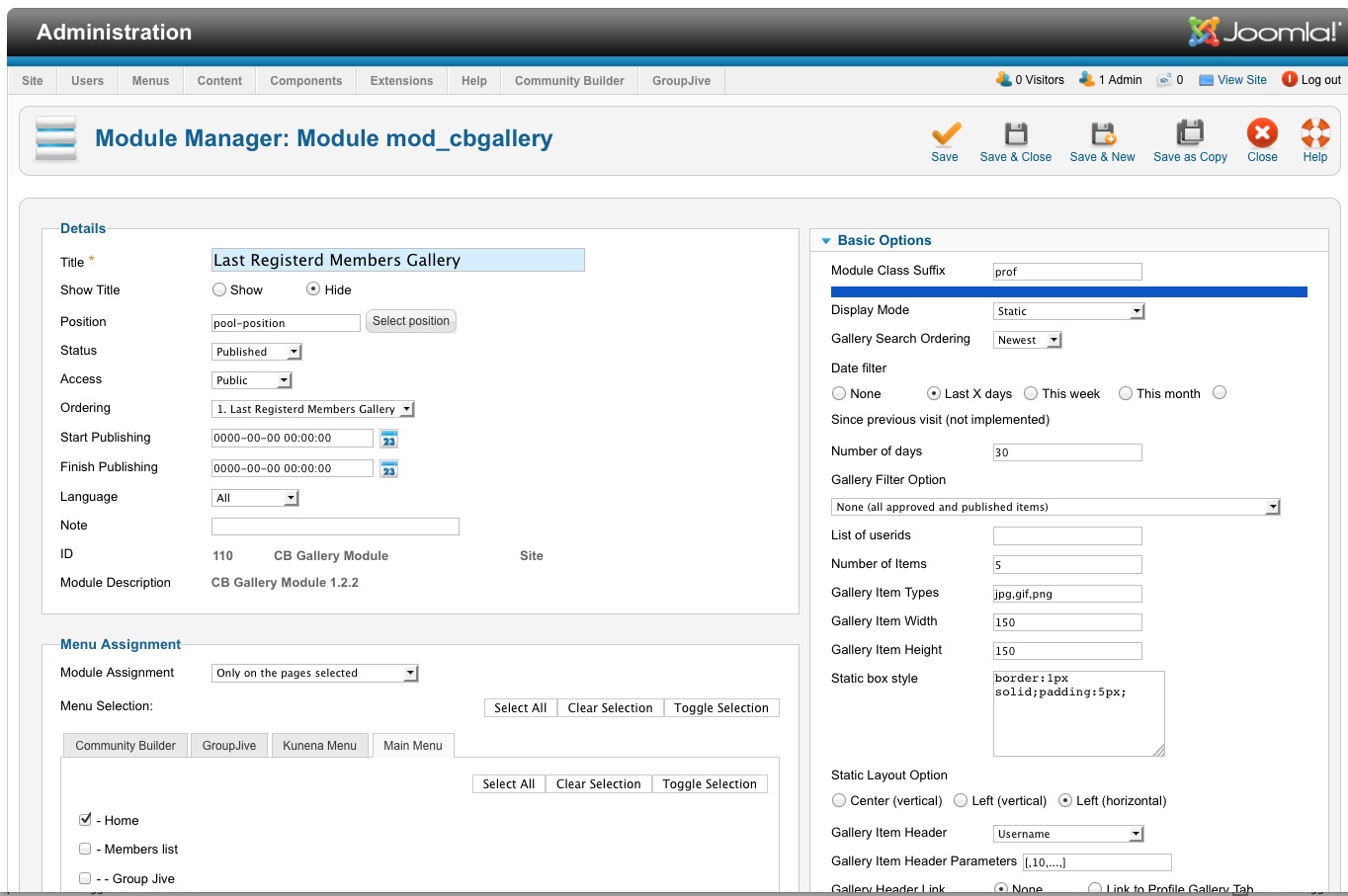Open the Gallery Filter Option dropdown
1348x896 pixels.
click(1055, 507)
